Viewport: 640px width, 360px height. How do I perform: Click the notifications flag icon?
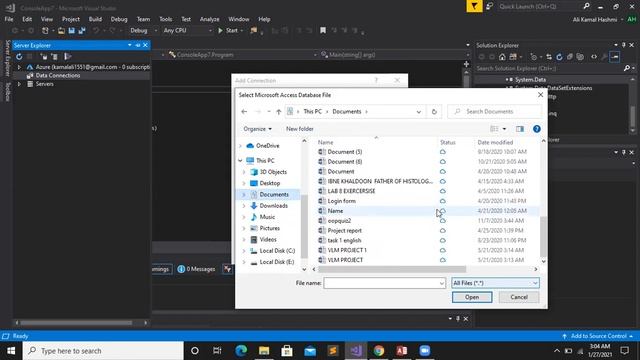tap(474, 6)
